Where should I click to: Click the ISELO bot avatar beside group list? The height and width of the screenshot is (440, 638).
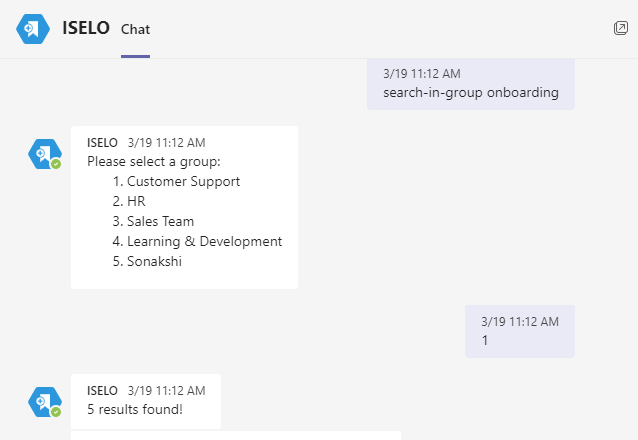[45, 154]
